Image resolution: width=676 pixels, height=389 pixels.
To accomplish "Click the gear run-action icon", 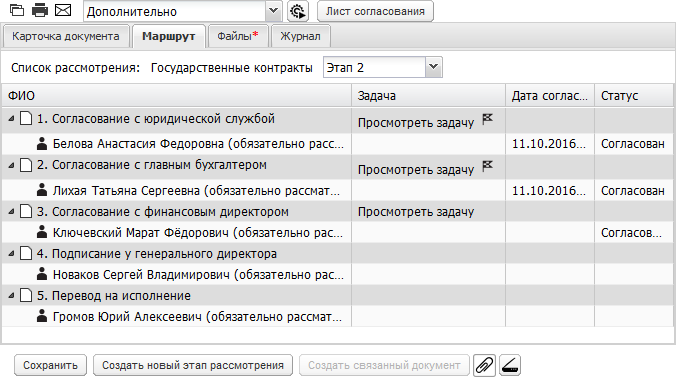I will coord(298,11).
